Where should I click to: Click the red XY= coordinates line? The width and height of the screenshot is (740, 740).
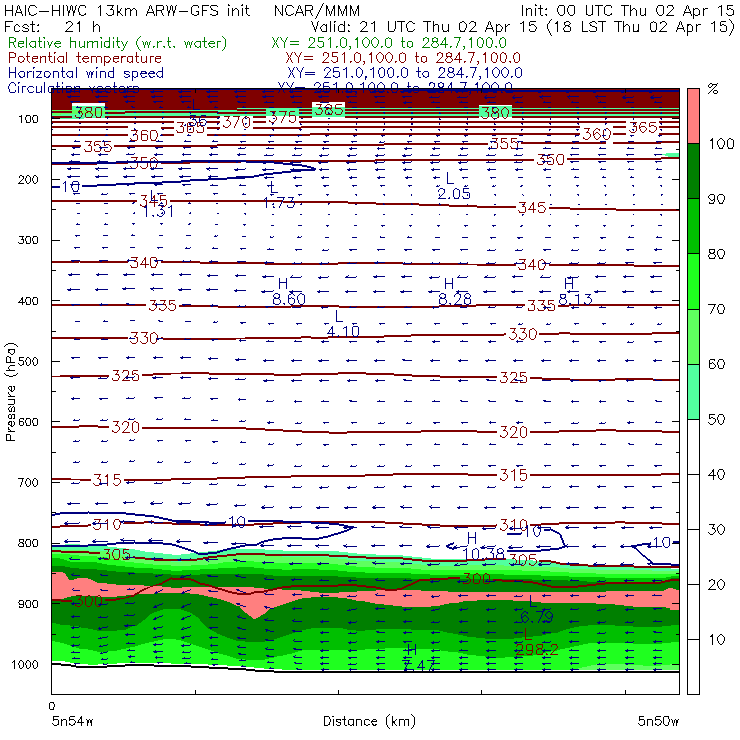pos(403,58)
